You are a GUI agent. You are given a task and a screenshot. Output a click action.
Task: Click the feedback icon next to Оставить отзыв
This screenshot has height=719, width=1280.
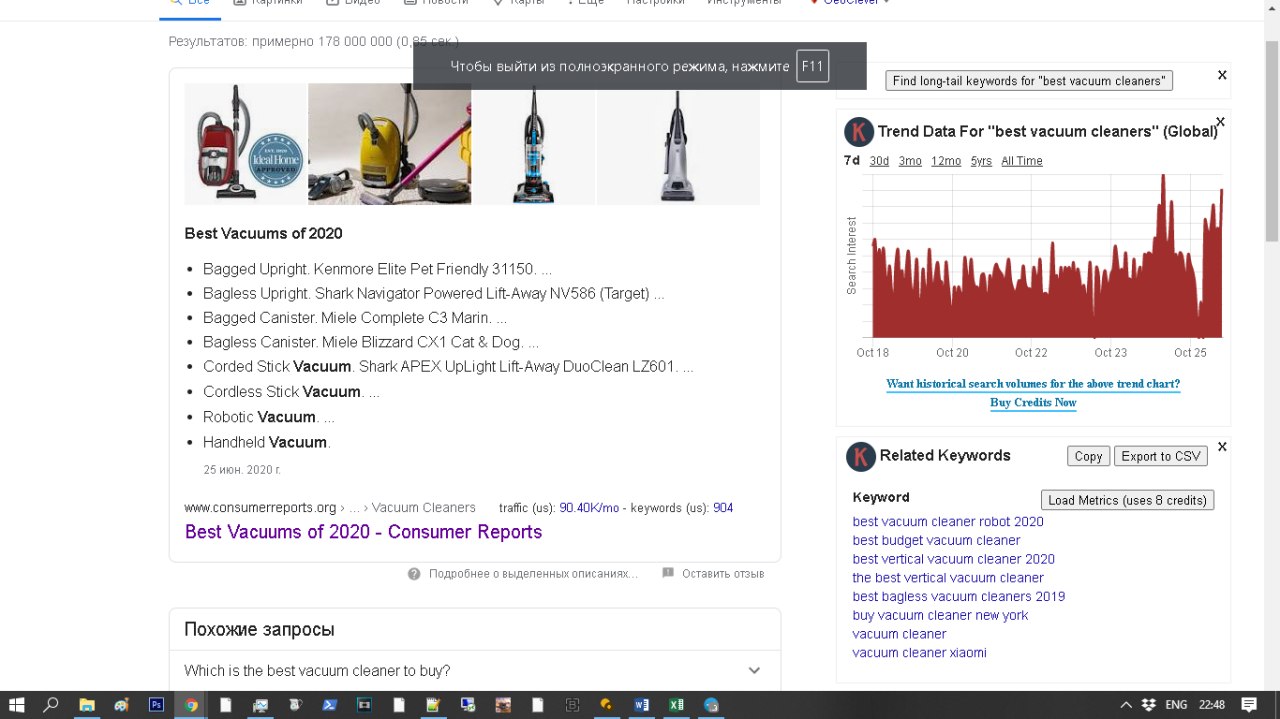click(x=668, y=574)
